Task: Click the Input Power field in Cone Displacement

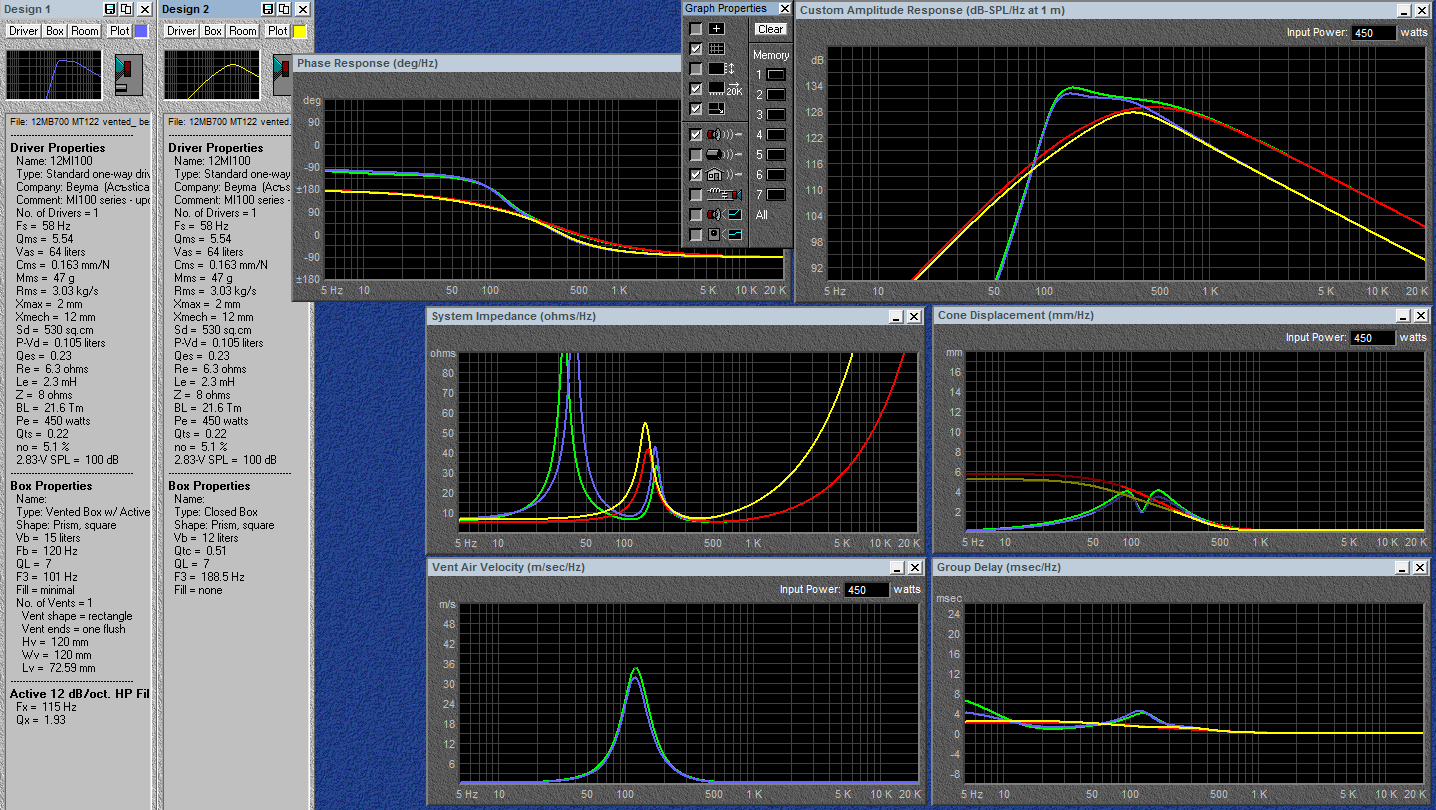Action: pos(1372,338)
